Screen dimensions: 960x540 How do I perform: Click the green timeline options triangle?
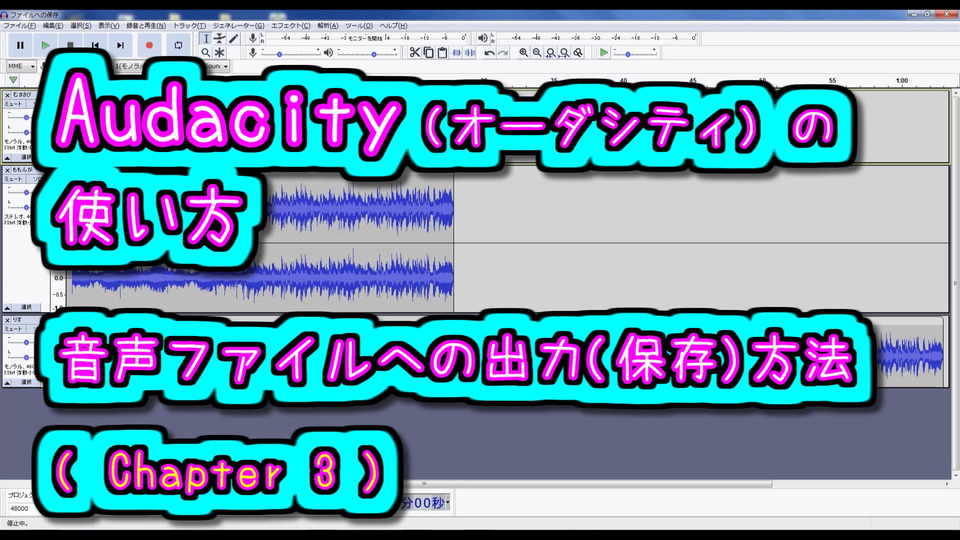coord(13,80)
